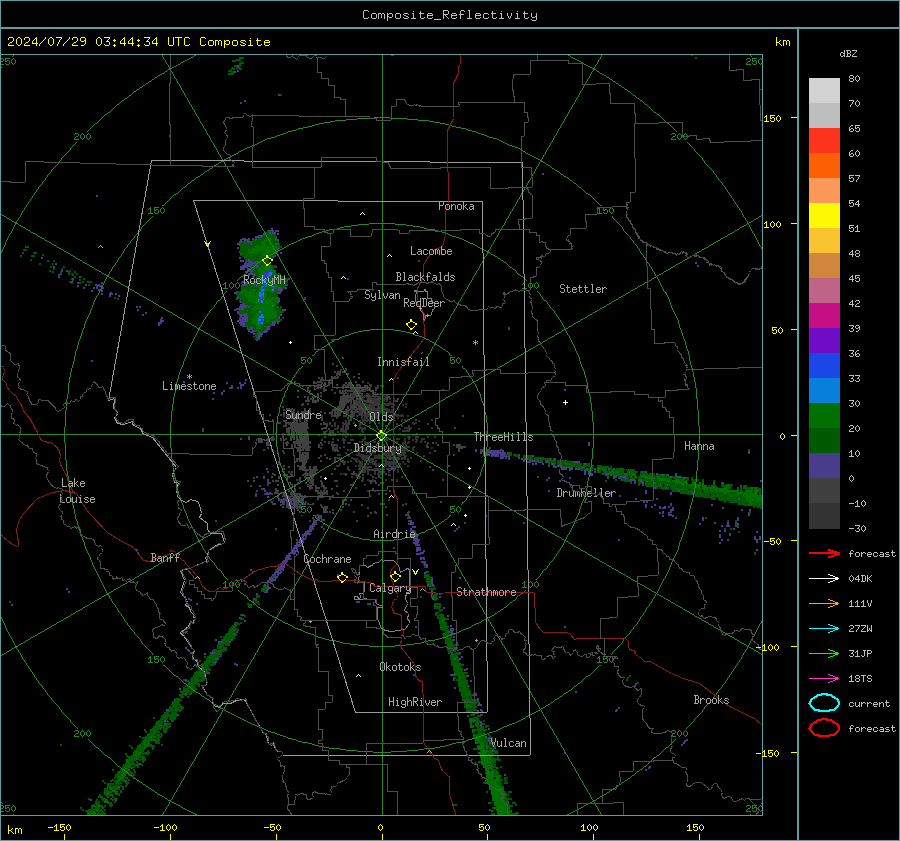Click the Banff label

point(165,557)
